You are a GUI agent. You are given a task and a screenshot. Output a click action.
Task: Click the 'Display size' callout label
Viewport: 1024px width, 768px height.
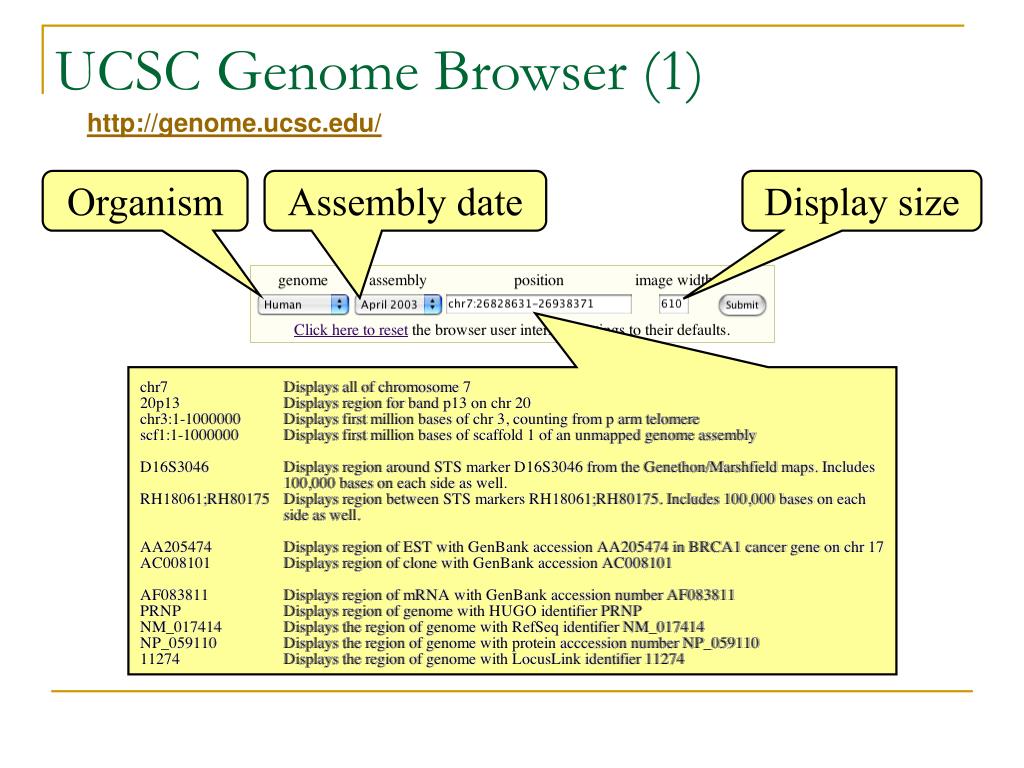(862, 202)
